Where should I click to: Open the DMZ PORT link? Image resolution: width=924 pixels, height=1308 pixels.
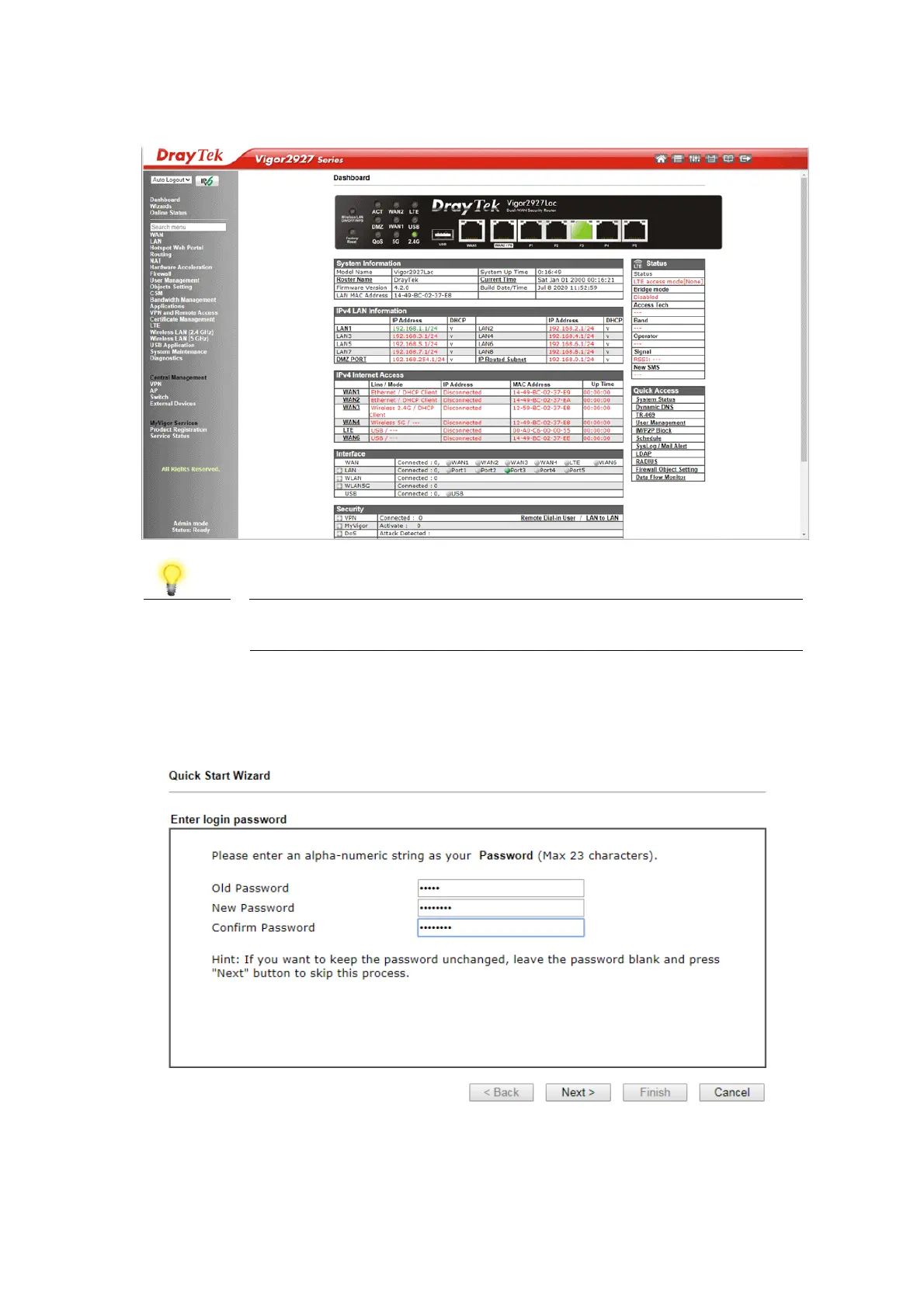tap(351, 360)
